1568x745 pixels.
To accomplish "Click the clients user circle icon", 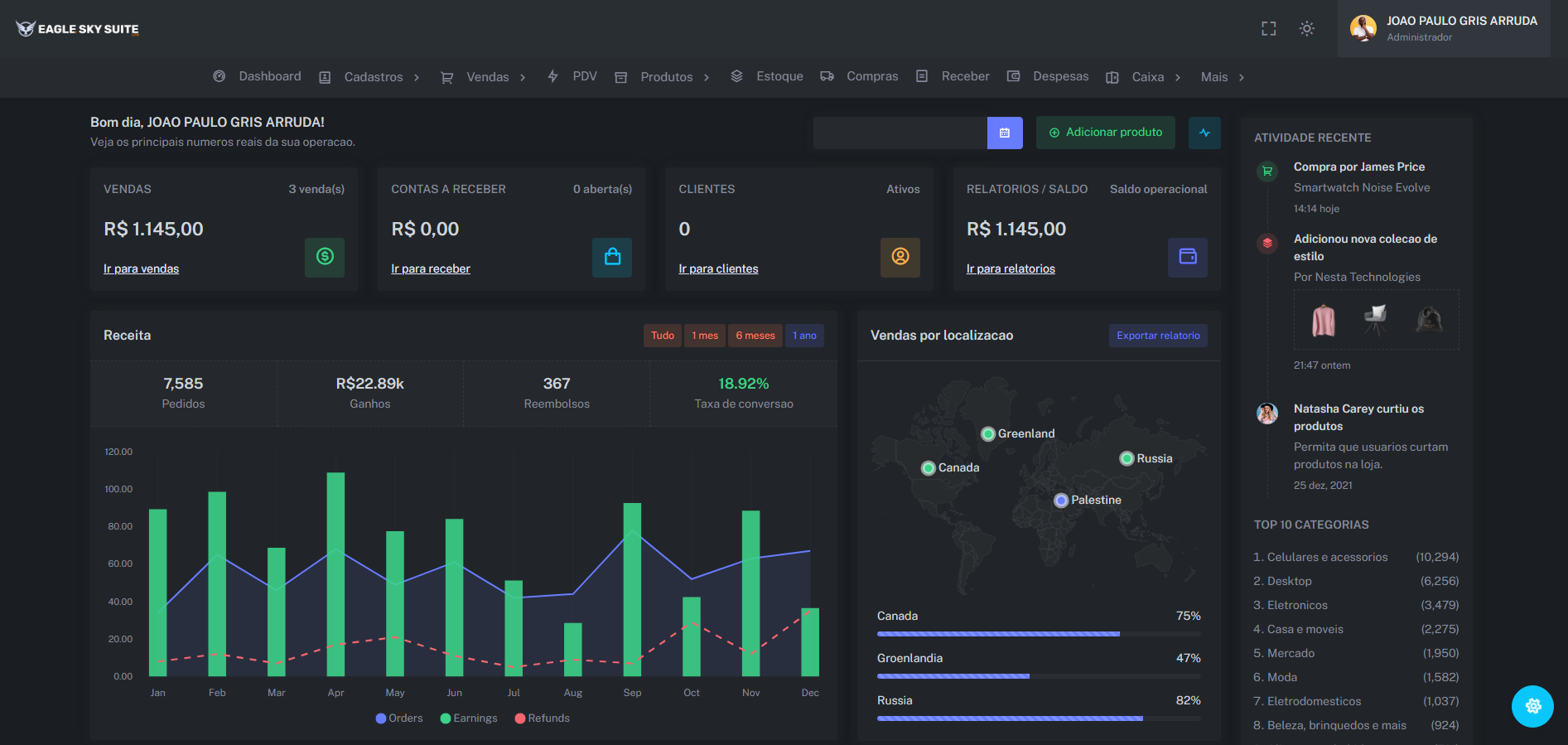I will [900, 257].
